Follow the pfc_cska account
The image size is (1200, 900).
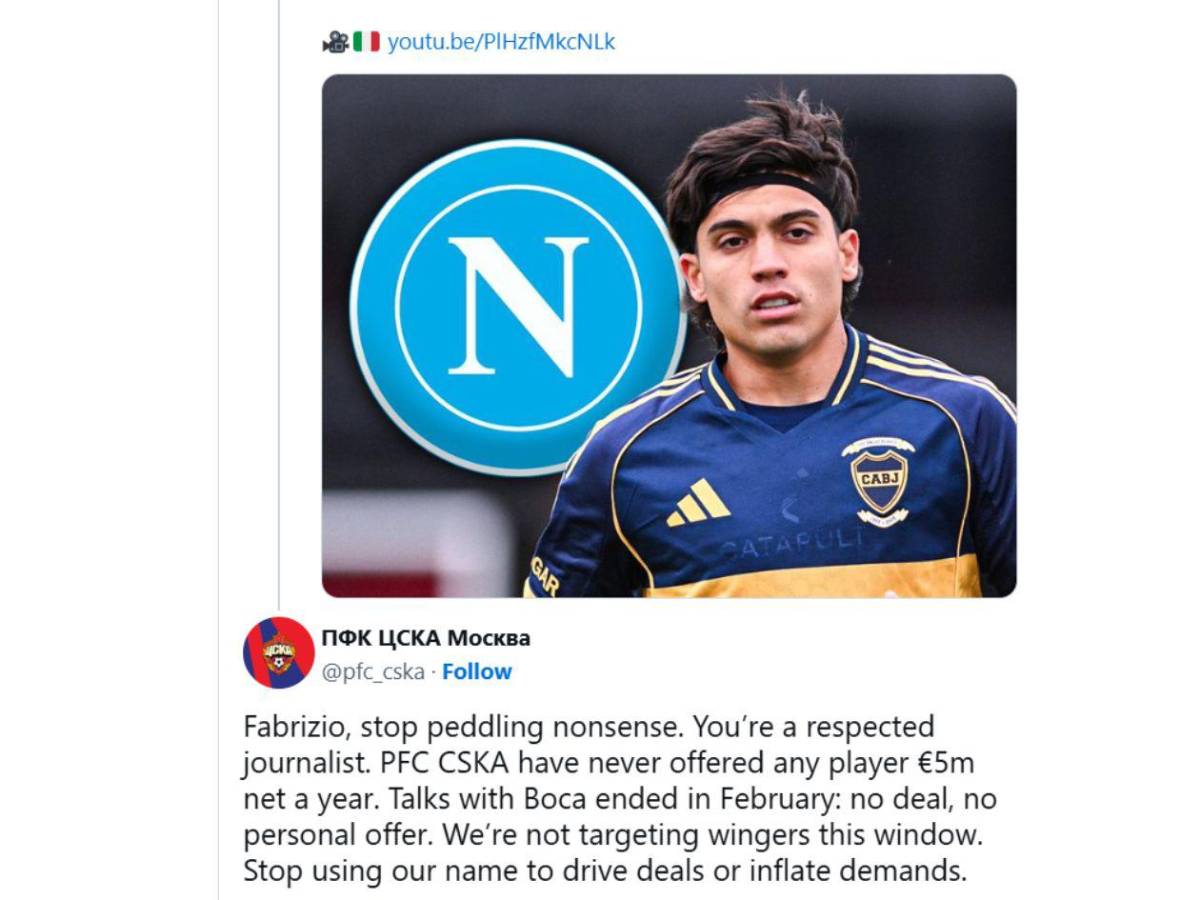[x=477, y=671]
